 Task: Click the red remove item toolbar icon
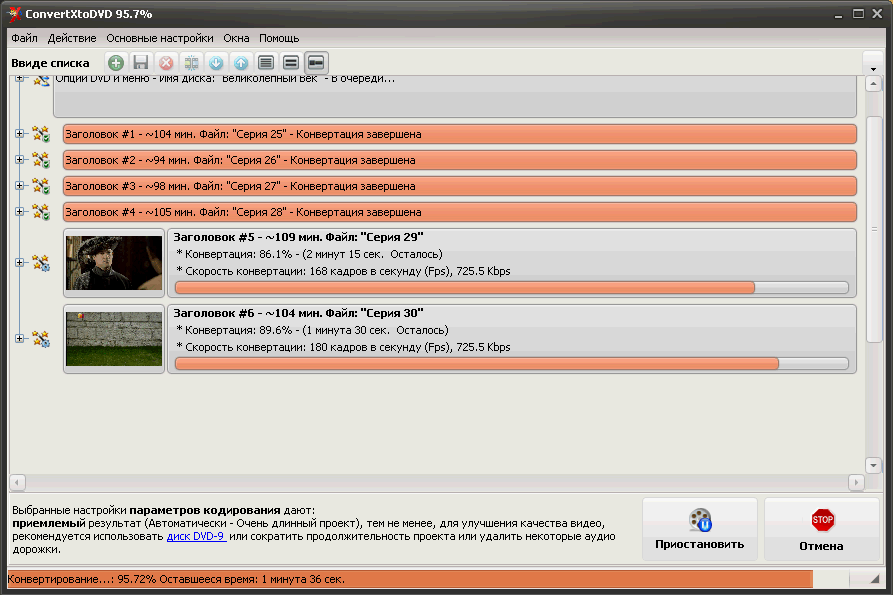coord(166,63)
